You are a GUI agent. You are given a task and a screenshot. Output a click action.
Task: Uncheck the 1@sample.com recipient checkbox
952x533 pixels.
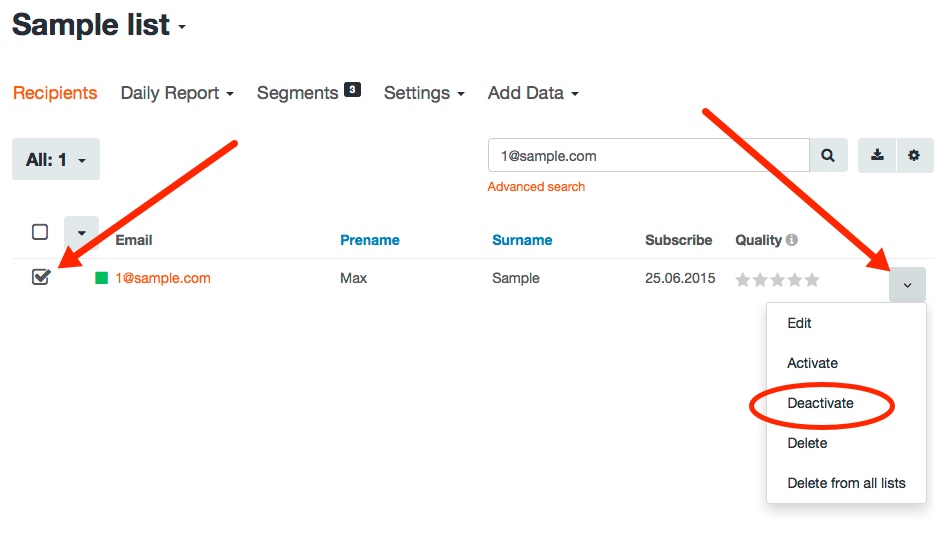[x=40, y=277]
